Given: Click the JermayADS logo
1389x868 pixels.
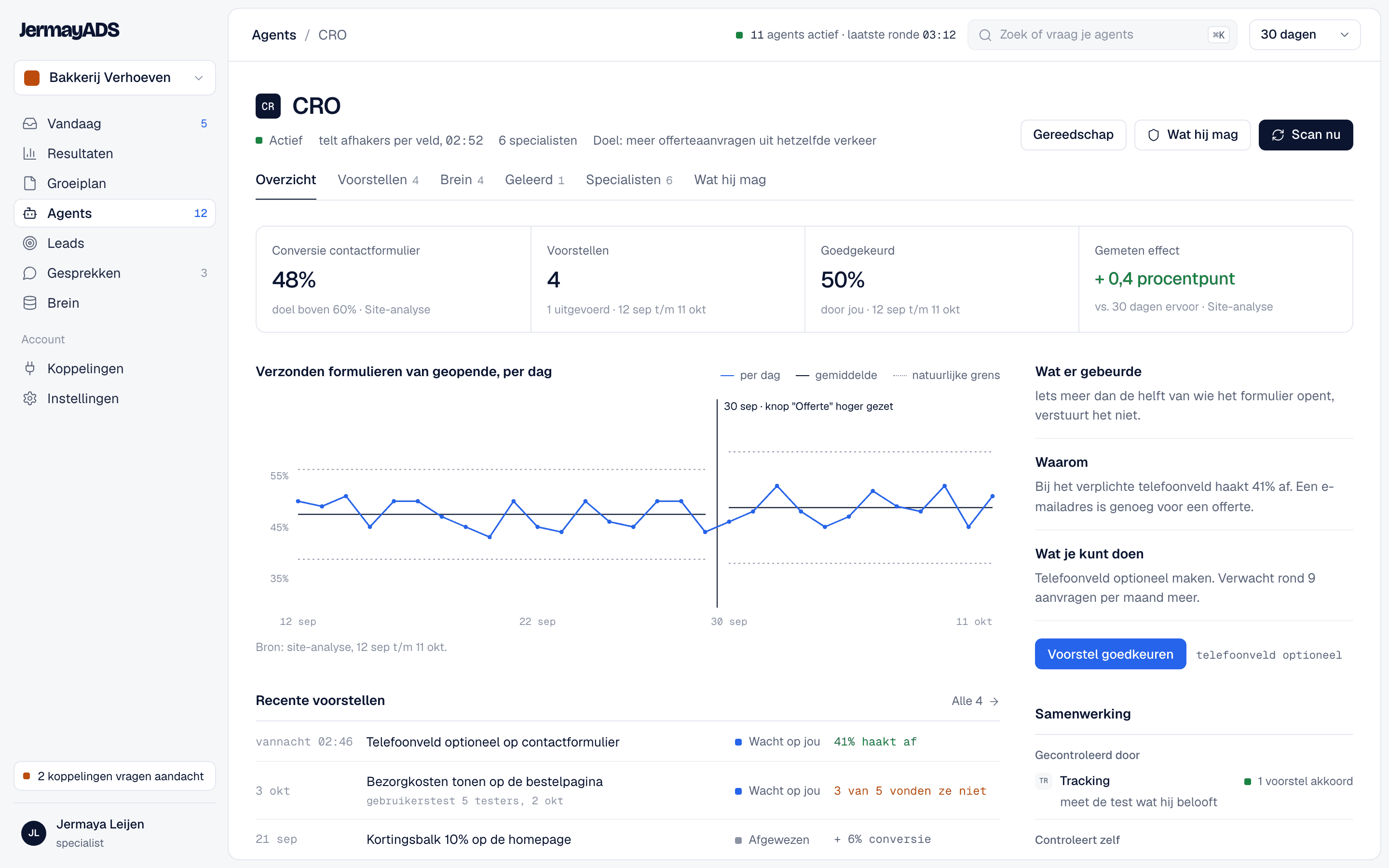Looking at the screenshot, I should [69, 30].
